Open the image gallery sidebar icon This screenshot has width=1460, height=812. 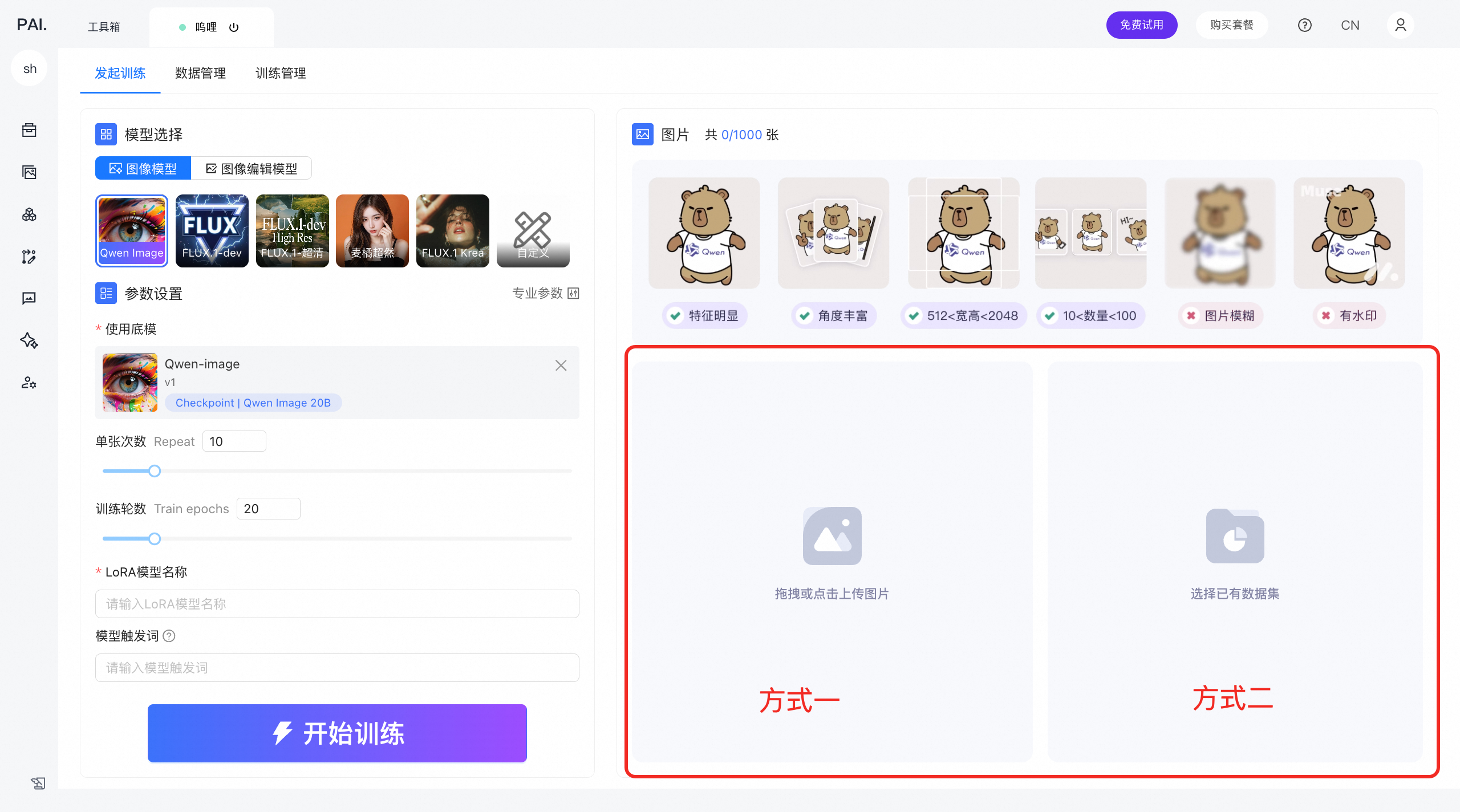[29, 172]
